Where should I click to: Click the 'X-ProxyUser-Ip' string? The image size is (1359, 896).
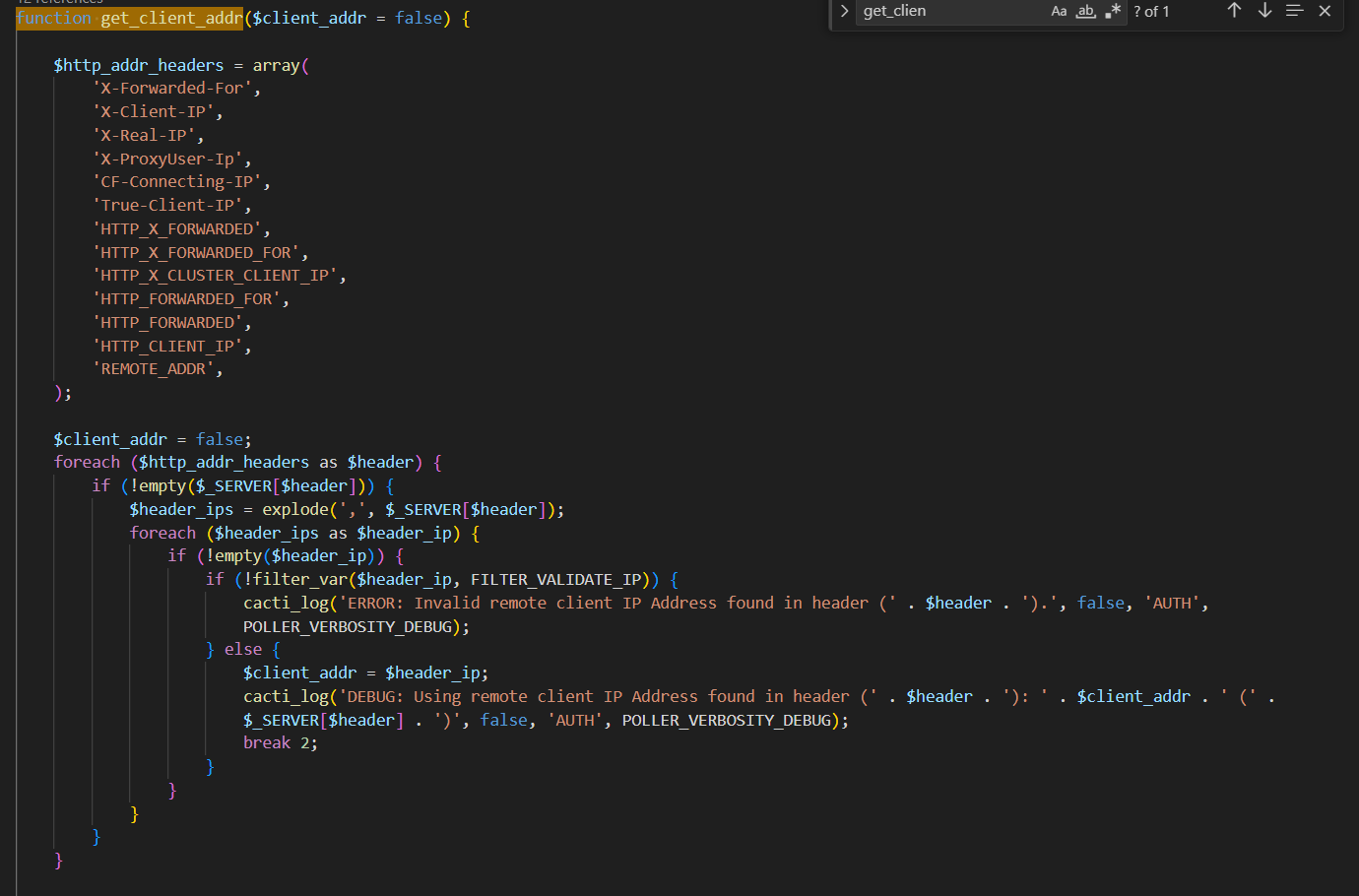(x=167, y=159)
